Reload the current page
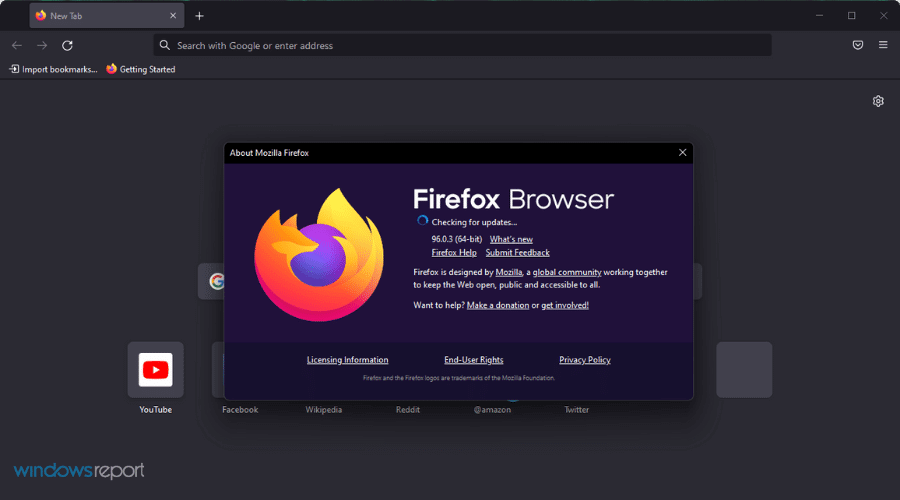This screenshot has height=500, width=900. (67, 45)
